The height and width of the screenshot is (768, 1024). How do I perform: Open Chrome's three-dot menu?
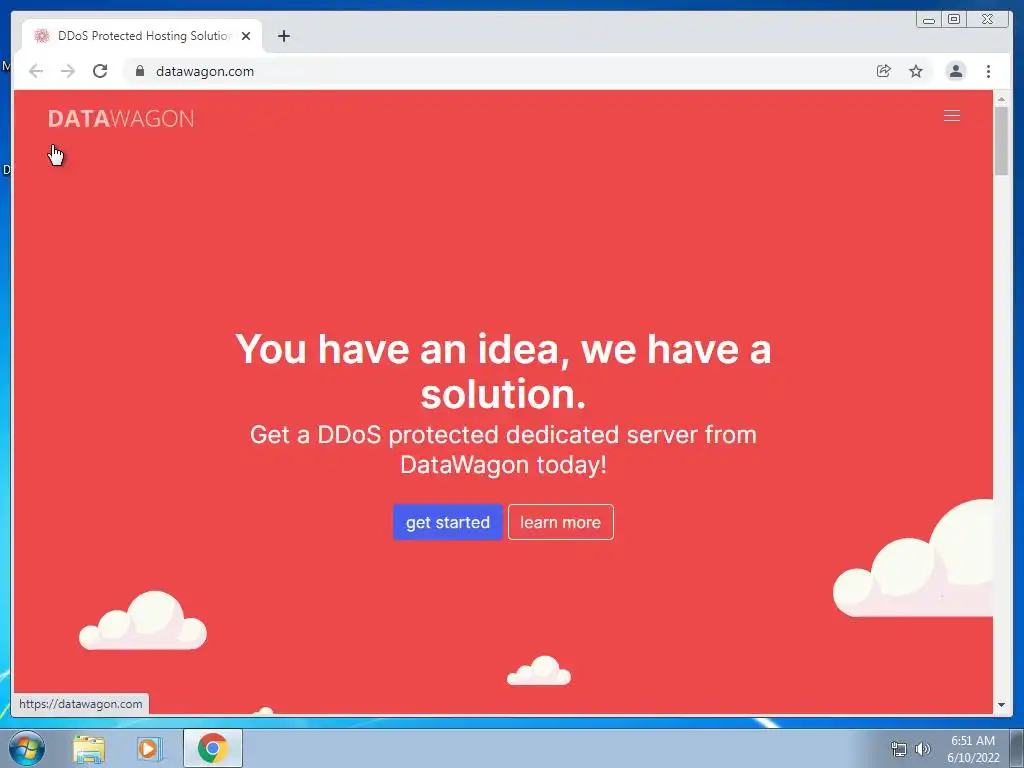point(988,71)
